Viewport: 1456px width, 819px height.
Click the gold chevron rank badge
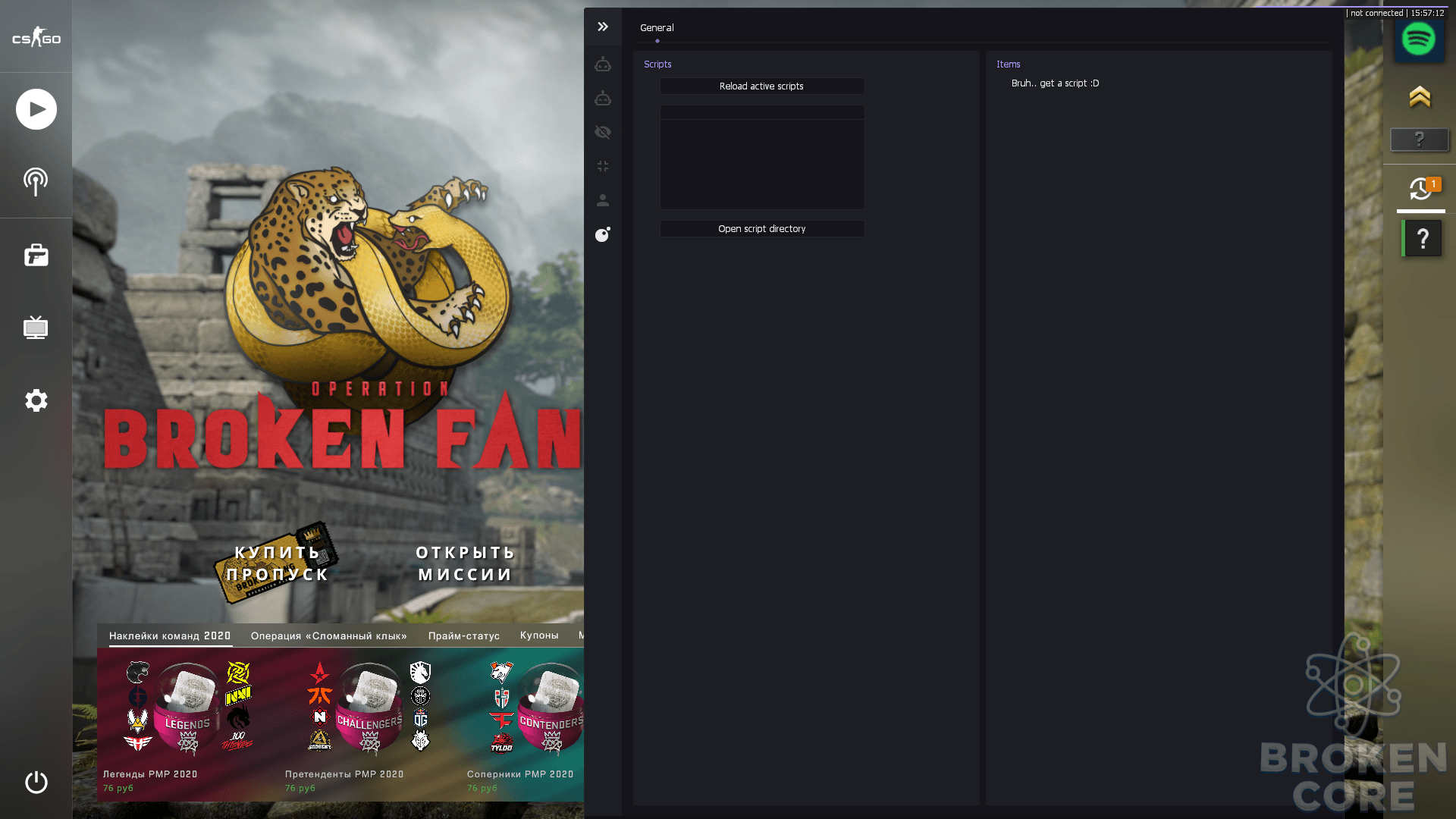click(1420, 96)
